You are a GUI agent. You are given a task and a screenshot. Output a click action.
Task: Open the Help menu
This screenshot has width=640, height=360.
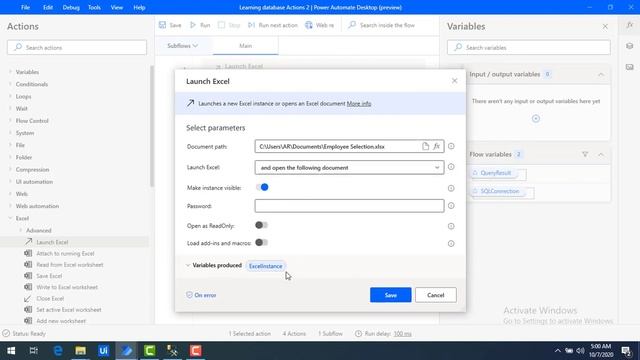click(139, 7)
